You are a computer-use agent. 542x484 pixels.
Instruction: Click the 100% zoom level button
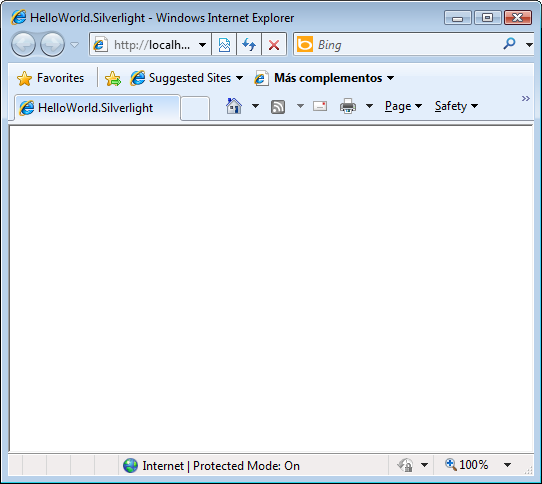467,465
